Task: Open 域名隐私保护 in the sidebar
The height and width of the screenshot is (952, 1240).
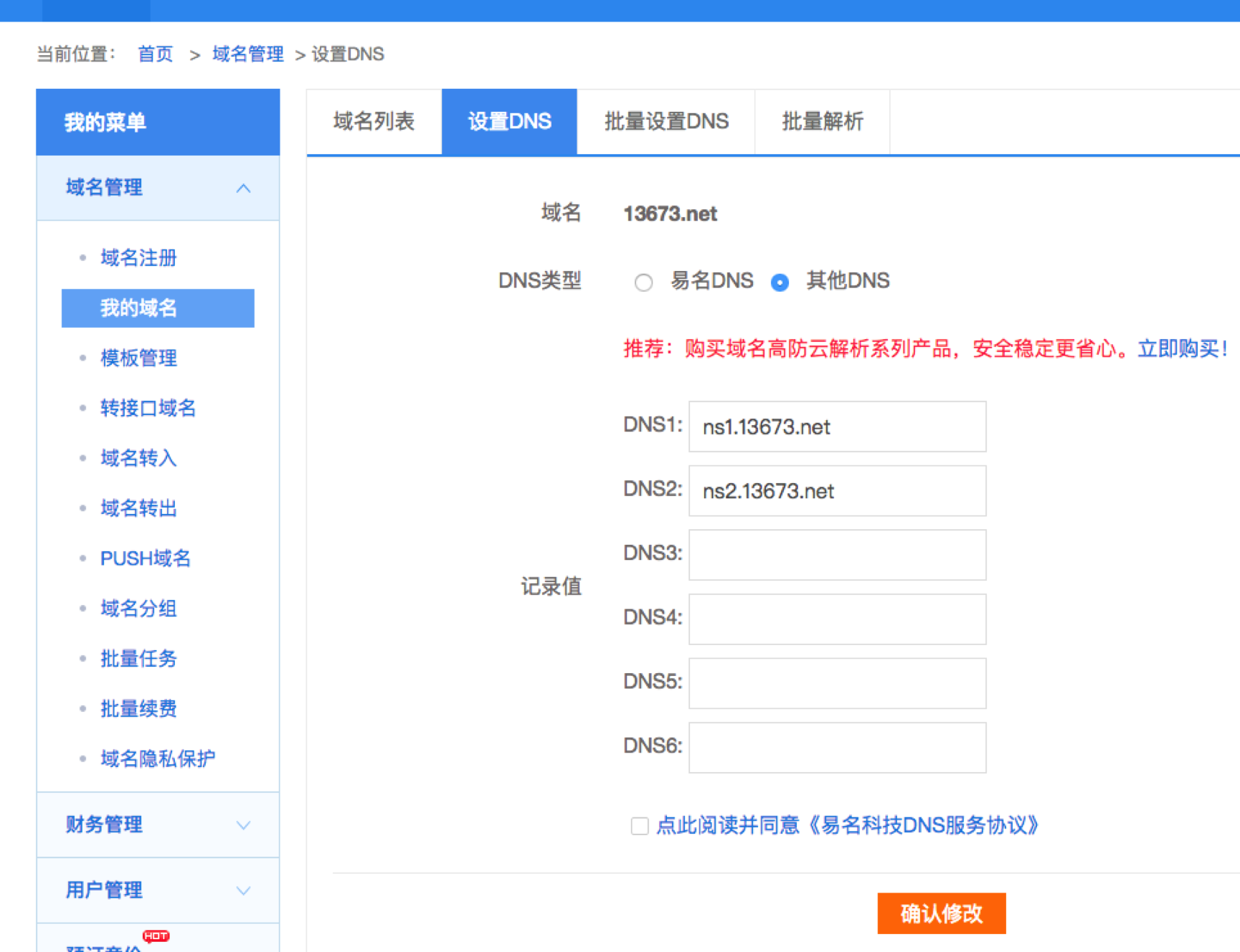Action: (x=158, y=758)
